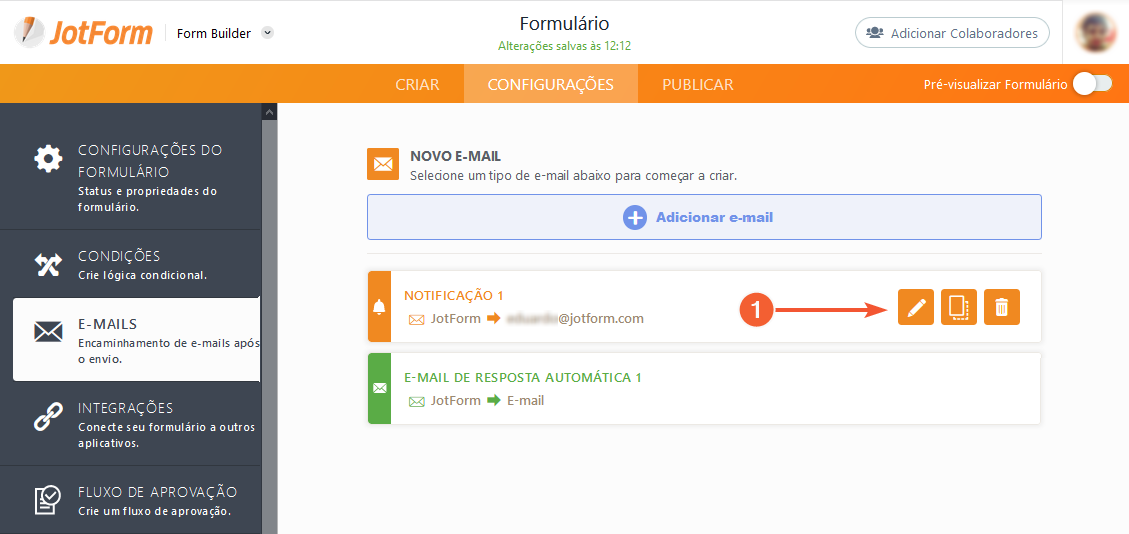The height and width of the screenshot is (534, 1129).
Task: Open mobile preview icon for Notificação 1
Action: (x=958, y=307)
